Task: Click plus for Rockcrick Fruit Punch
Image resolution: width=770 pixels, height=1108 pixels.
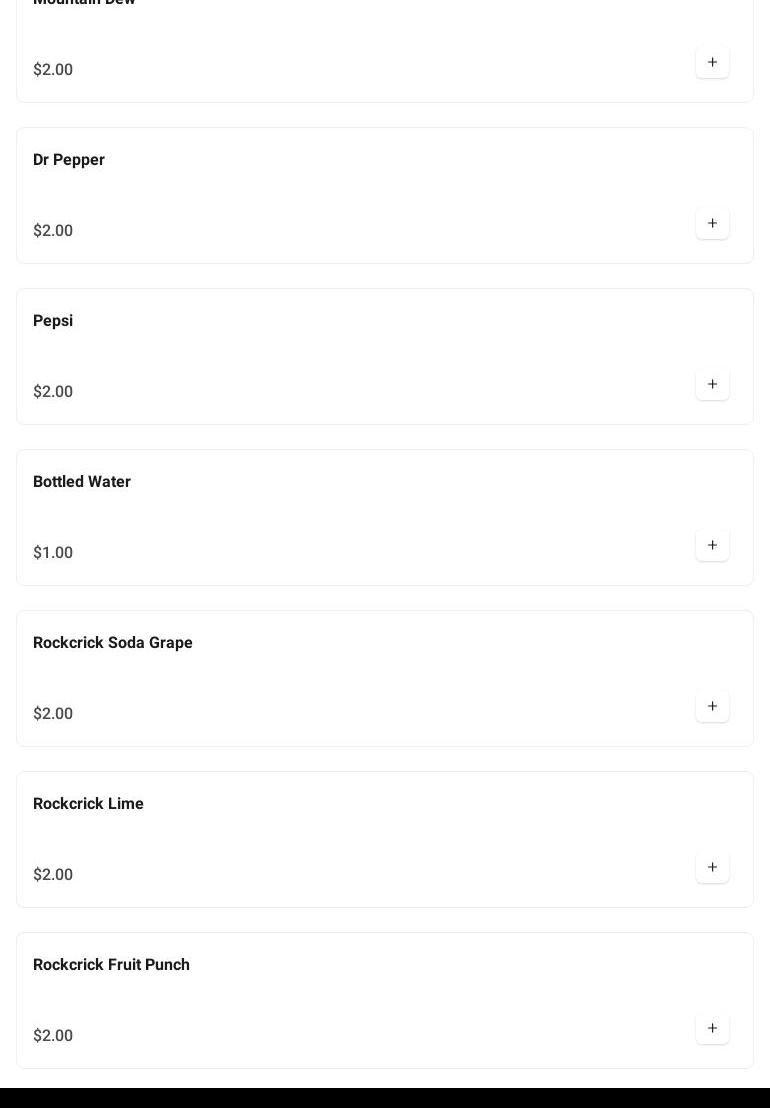Action: (x=712, y=1029)
